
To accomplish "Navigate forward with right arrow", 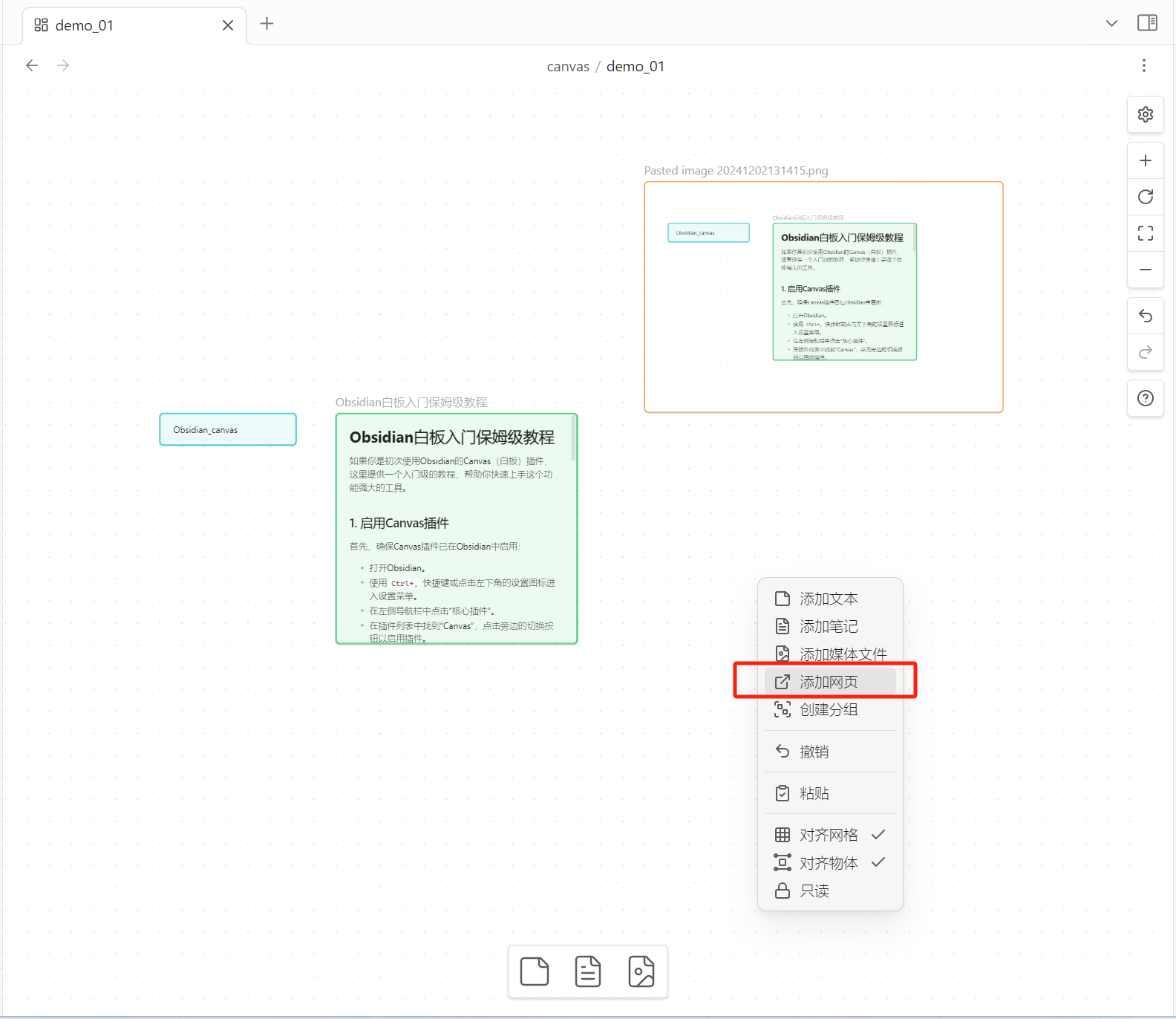I will tap(63, 65).
